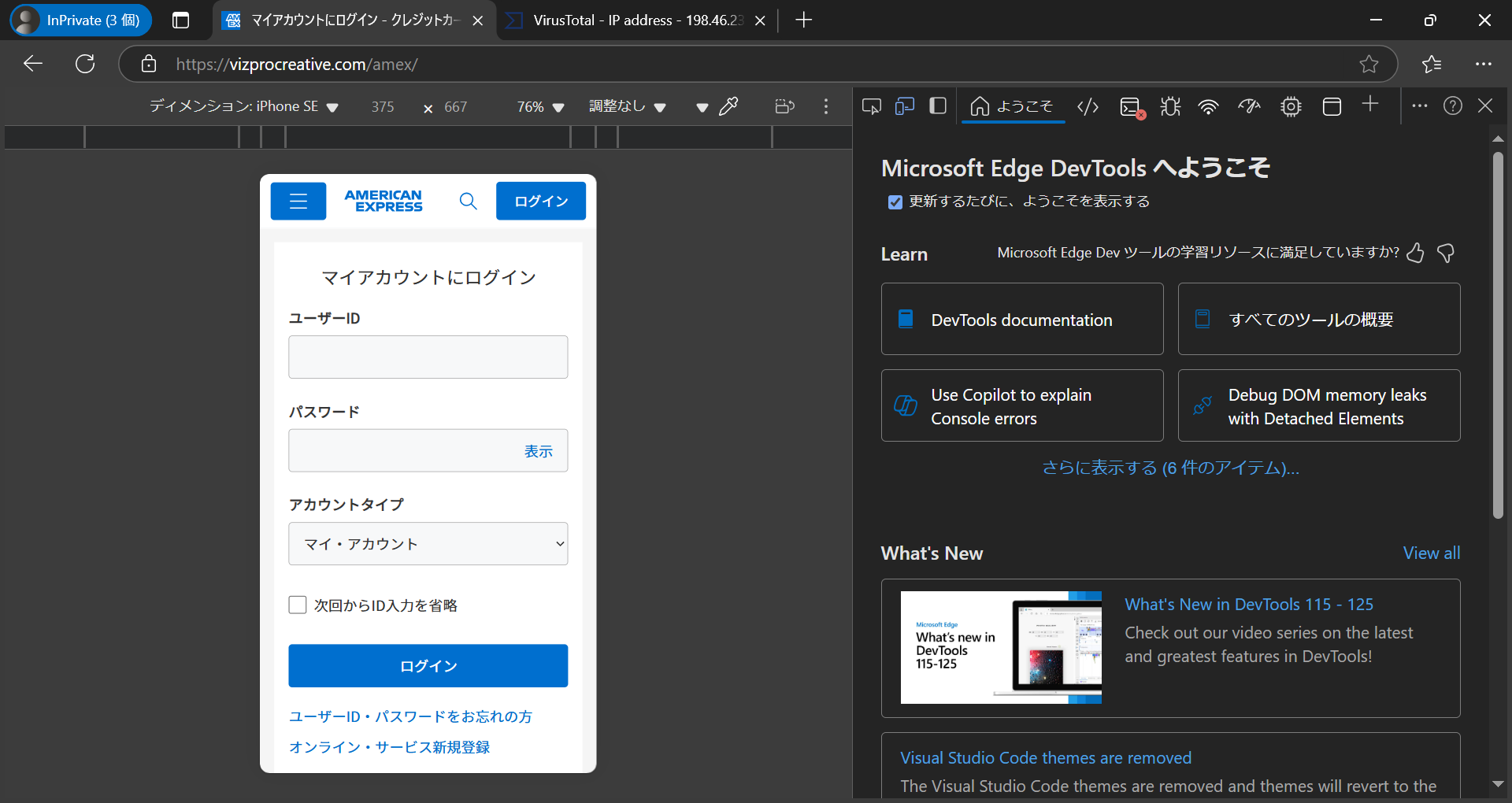Viewport: 1512px width, 803px height.
Task: Open Visual Studio Code themes are removed link
Action: tap(1045, 758)
